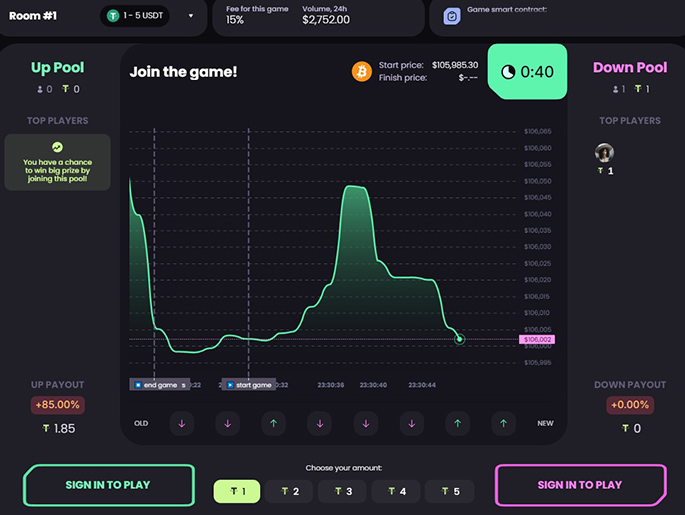
Task: Select bet amount 3
Action: pos(343,491)
